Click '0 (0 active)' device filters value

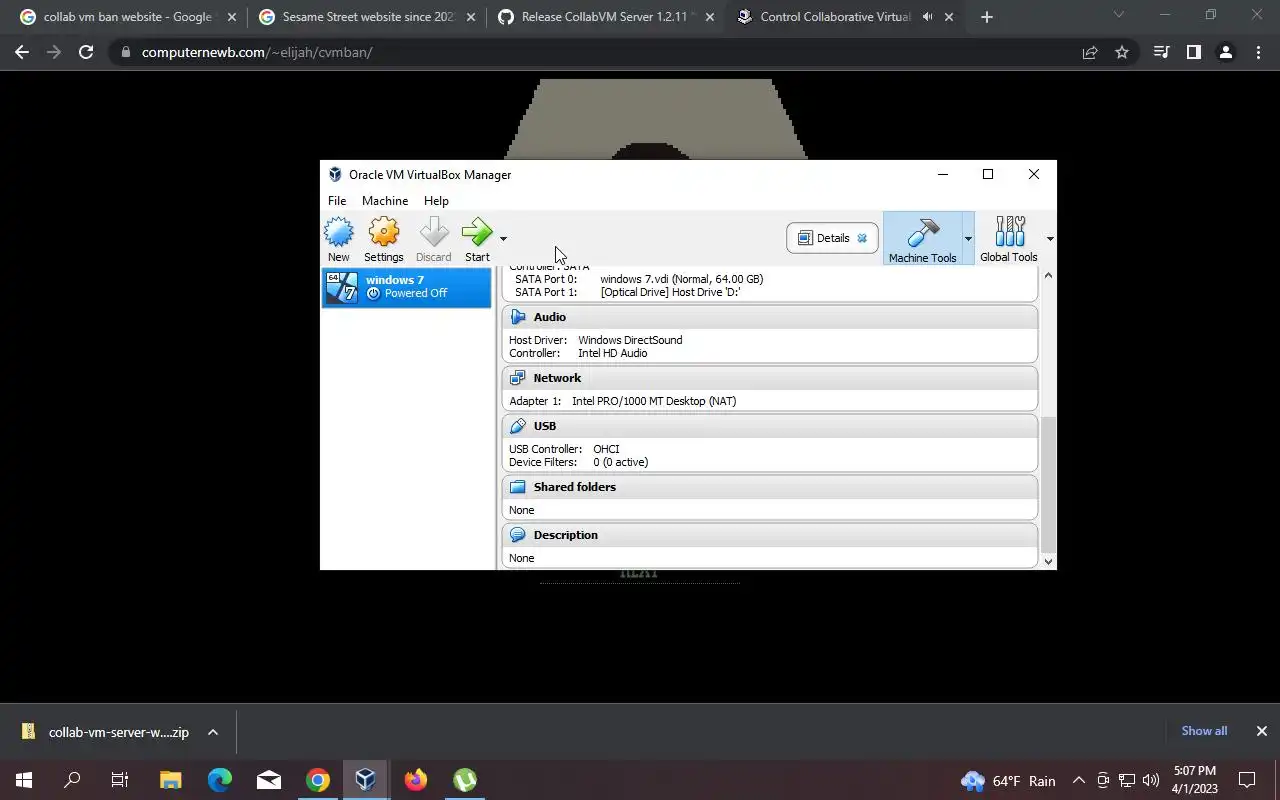pos(620,462)
